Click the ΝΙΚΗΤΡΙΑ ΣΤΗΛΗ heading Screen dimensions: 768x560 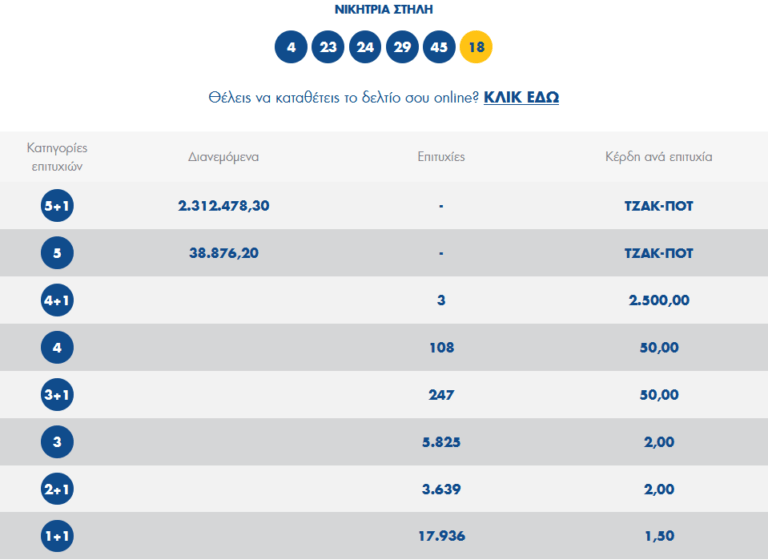pyautogui.click(x=383, y=10)
